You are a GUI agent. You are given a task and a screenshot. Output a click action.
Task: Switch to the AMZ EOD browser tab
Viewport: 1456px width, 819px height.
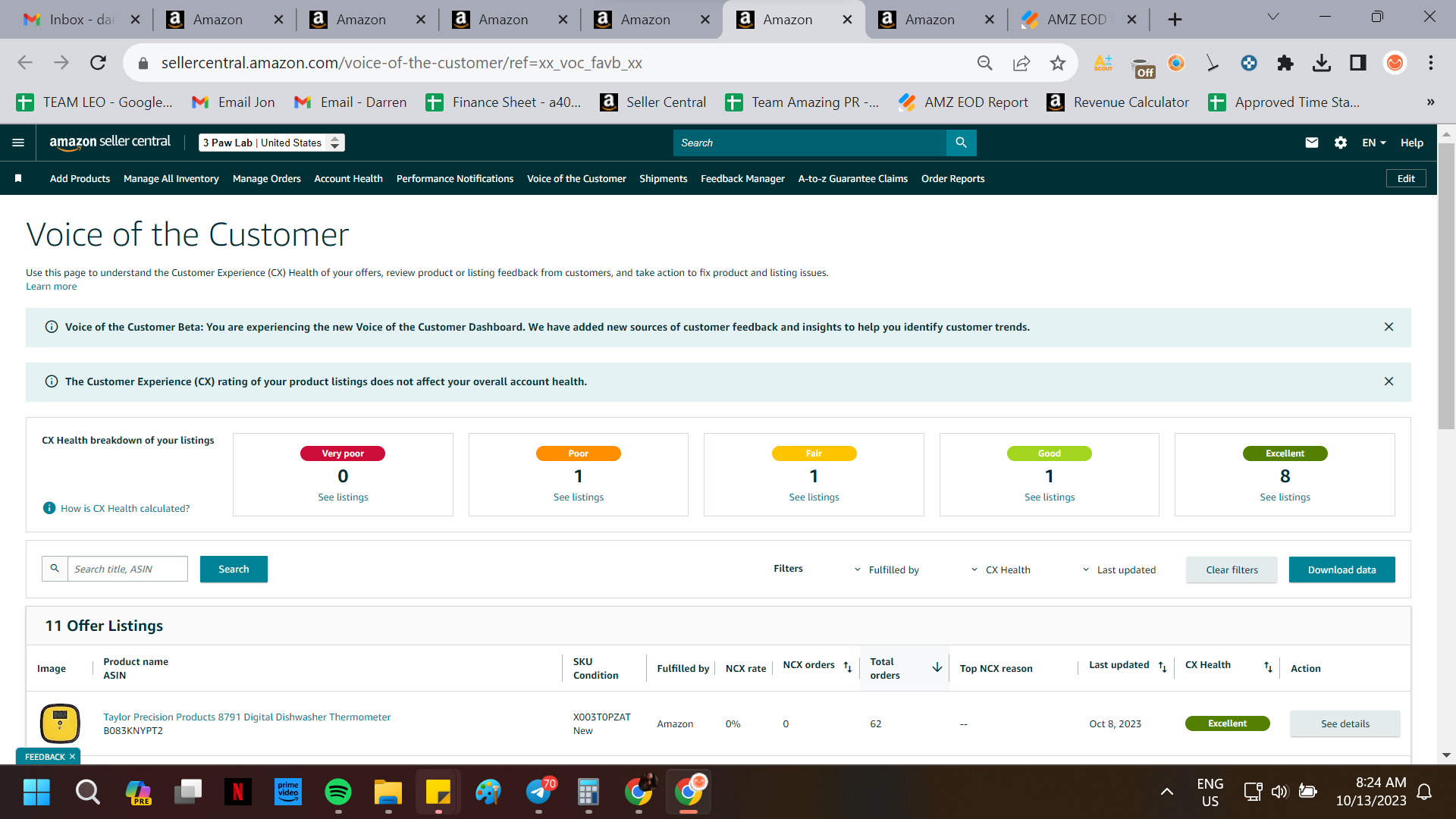tap(1077, 20)
